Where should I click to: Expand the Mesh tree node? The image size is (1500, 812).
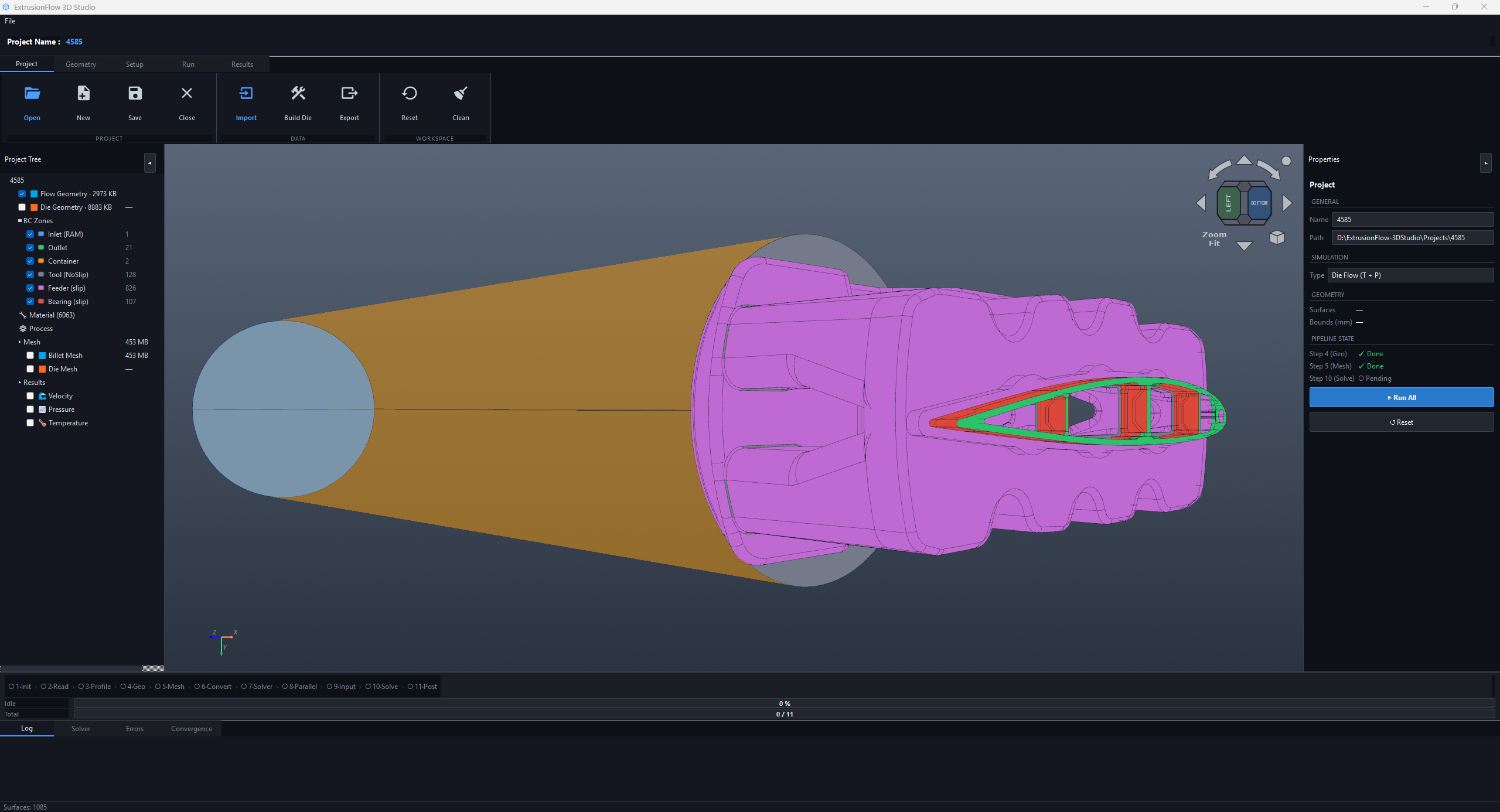click(x=20, y=342)
